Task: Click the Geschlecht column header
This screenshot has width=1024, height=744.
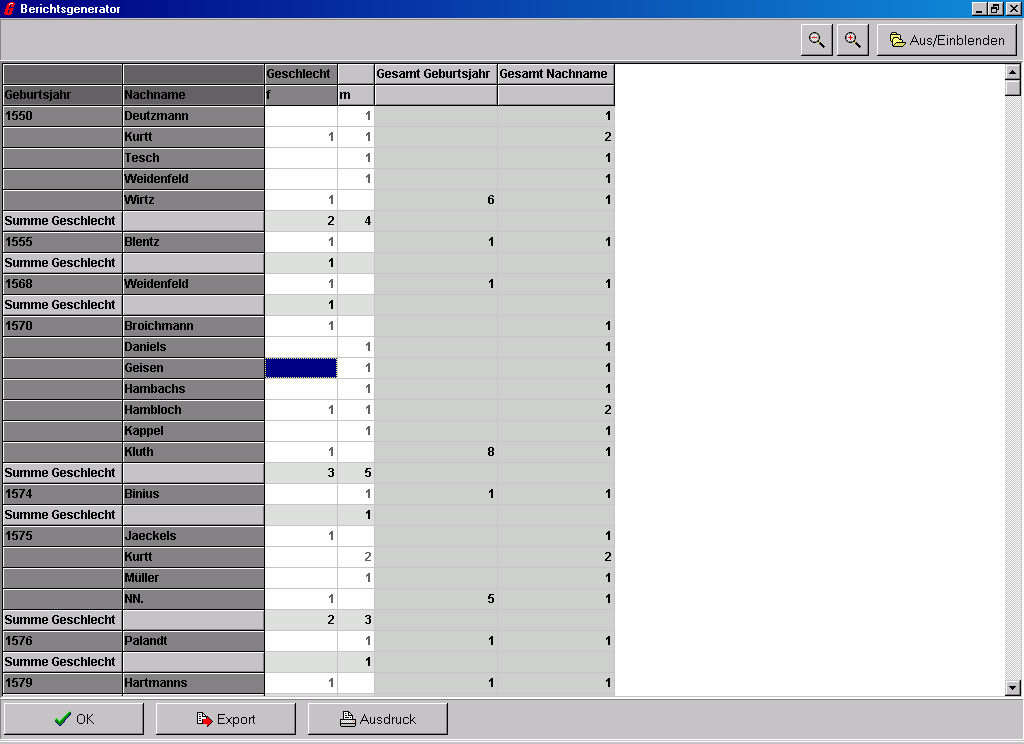Action: (300, 74)
